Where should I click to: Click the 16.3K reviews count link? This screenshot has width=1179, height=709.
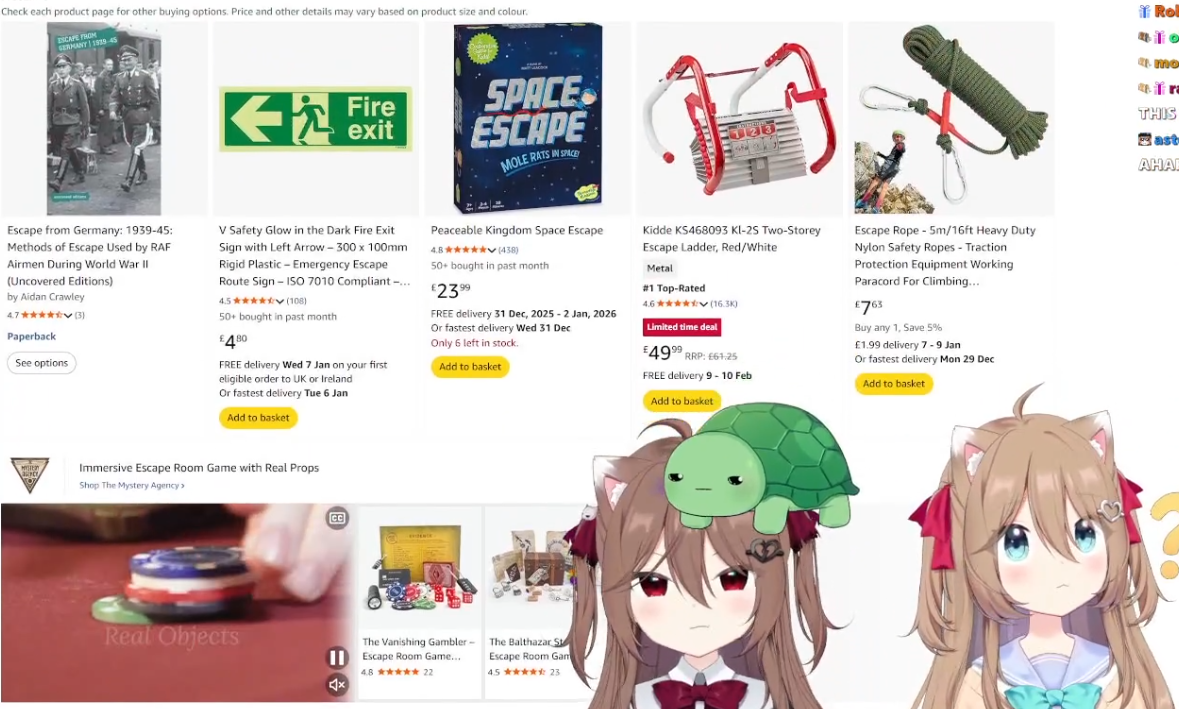(724, 304)
